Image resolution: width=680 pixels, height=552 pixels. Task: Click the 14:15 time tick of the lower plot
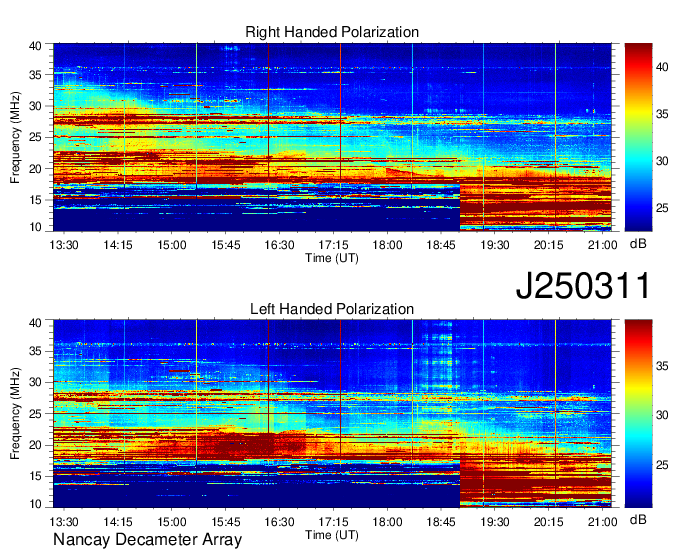point(118,521)
